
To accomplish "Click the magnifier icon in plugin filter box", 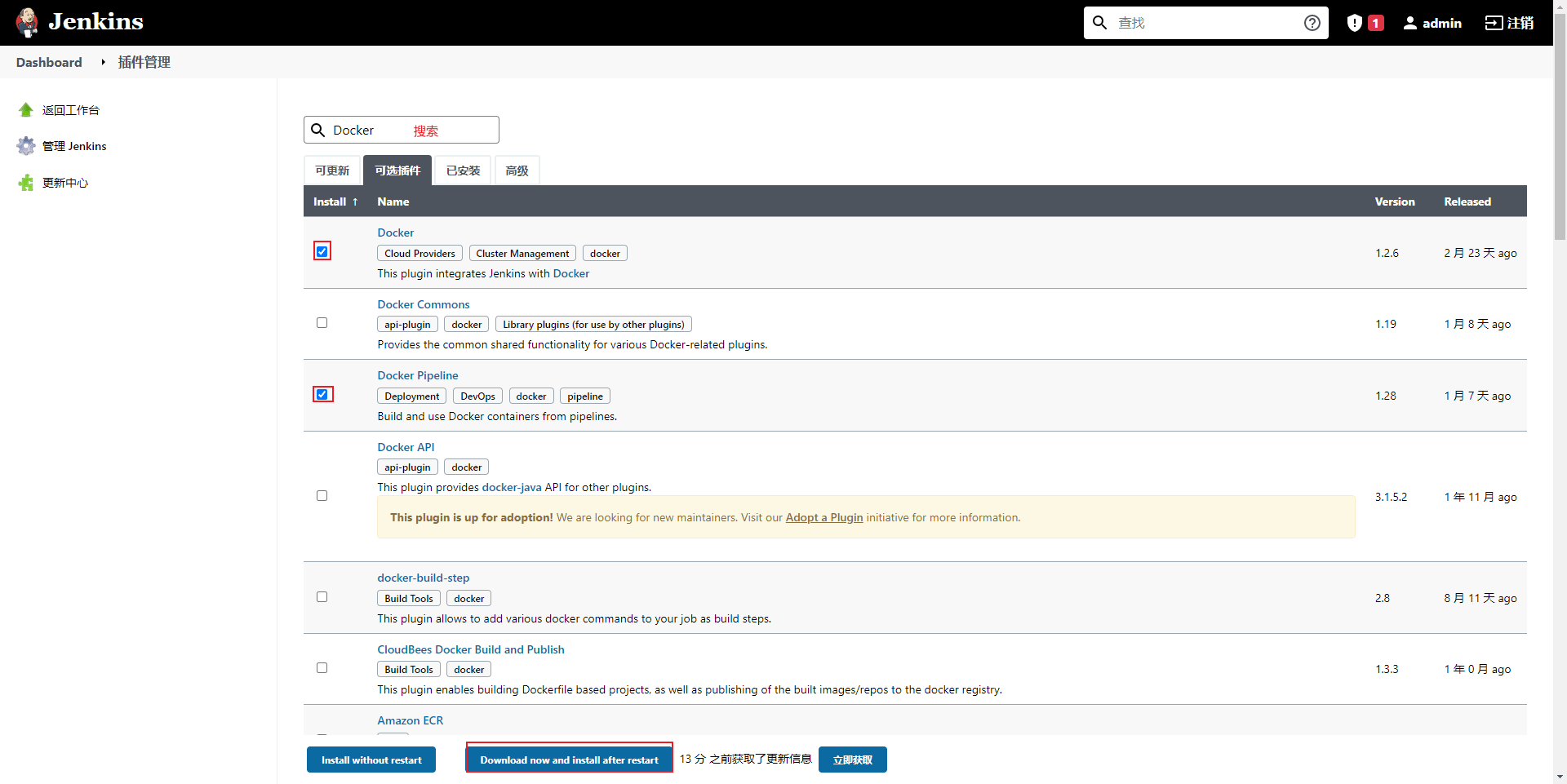I will pos(318,130).
